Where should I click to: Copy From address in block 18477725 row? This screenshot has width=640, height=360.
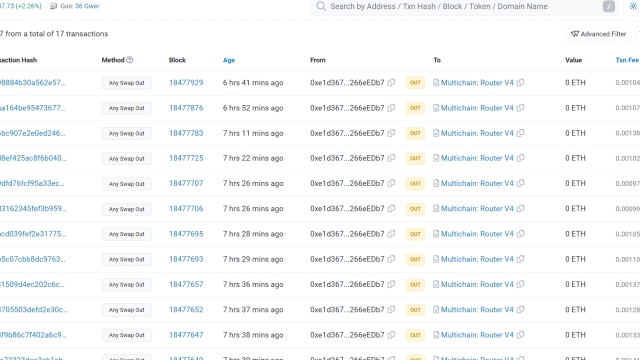(391, 158)
